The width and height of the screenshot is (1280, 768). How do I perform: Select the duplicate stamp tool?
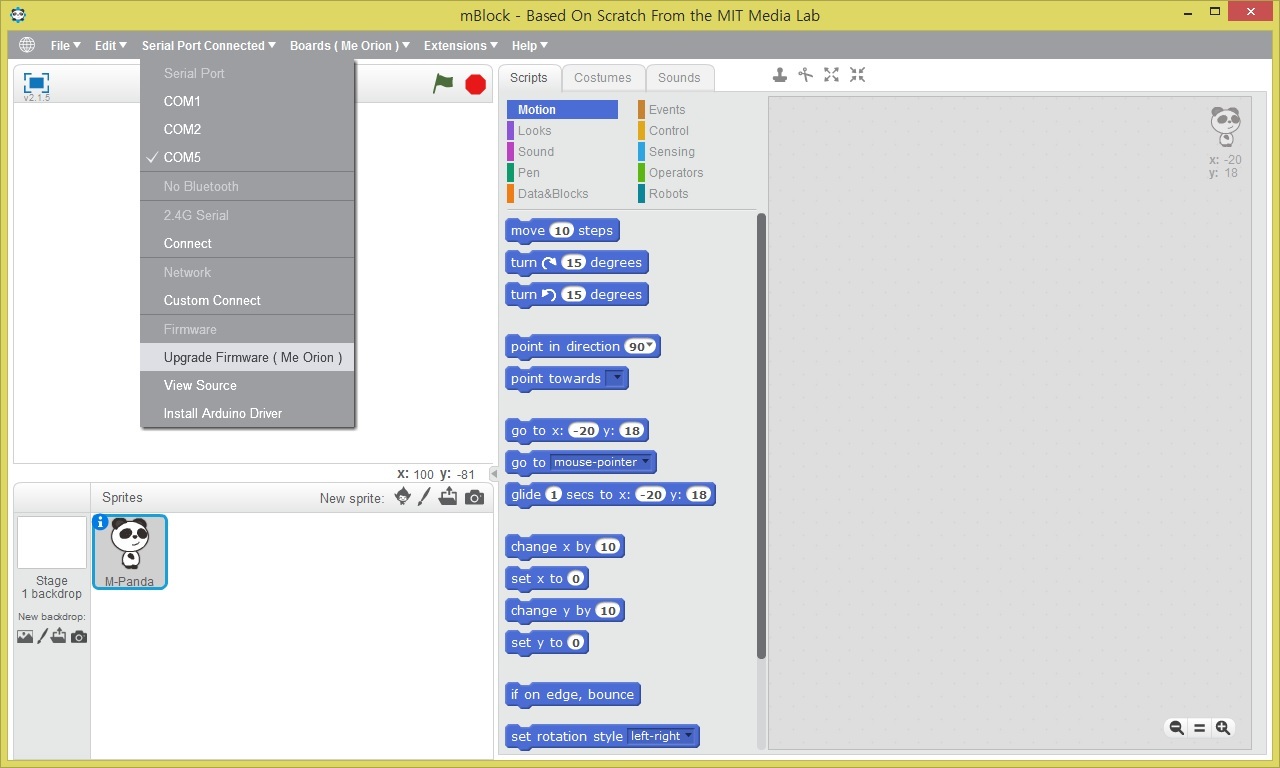coord(780,75)
